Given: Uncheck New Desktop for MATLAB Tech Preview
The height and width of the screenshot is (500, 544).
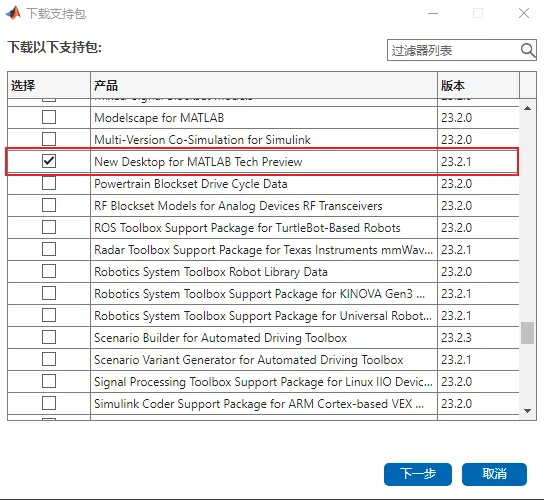Looking at the screenshot, I should [49, 161].
